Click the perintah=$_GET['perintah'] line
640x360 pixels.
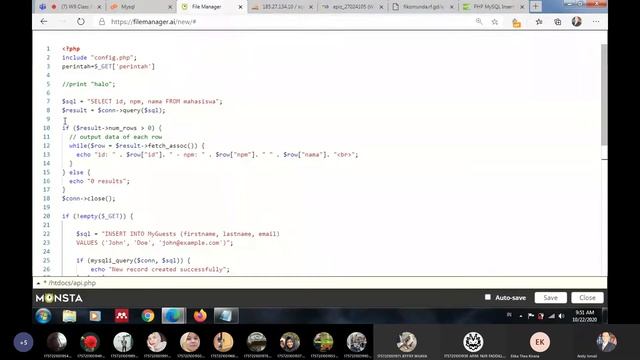point(108,66)
